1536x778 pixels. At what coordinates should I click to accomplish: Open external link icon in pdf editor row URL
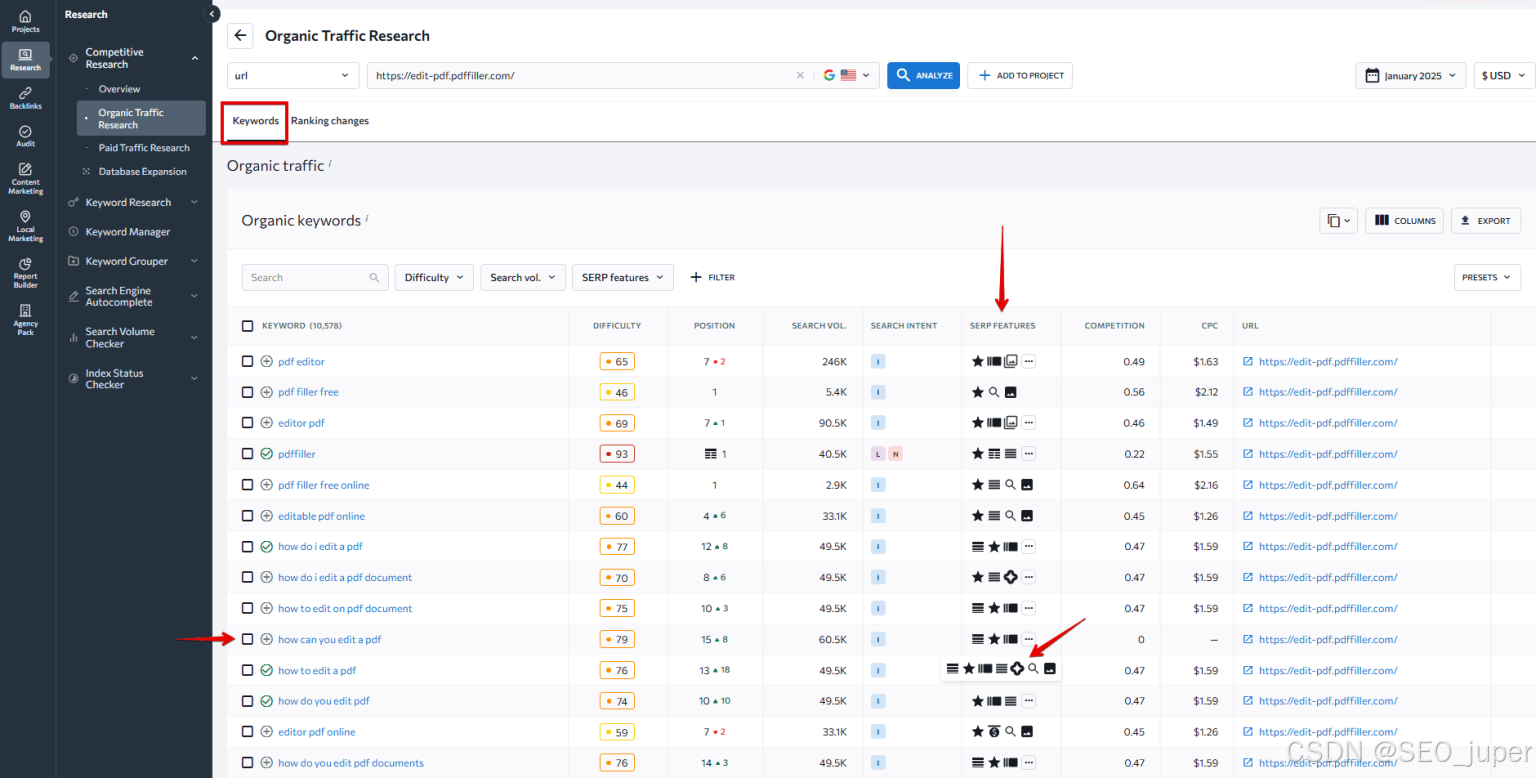point(1247,361)
